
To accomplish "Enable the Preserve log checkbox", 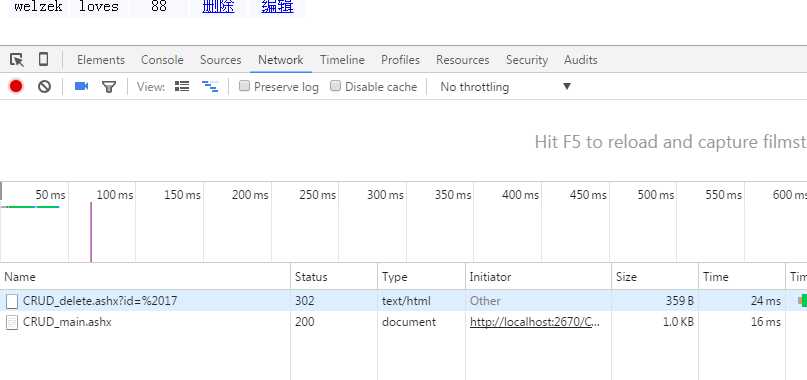I will (244, 86).
